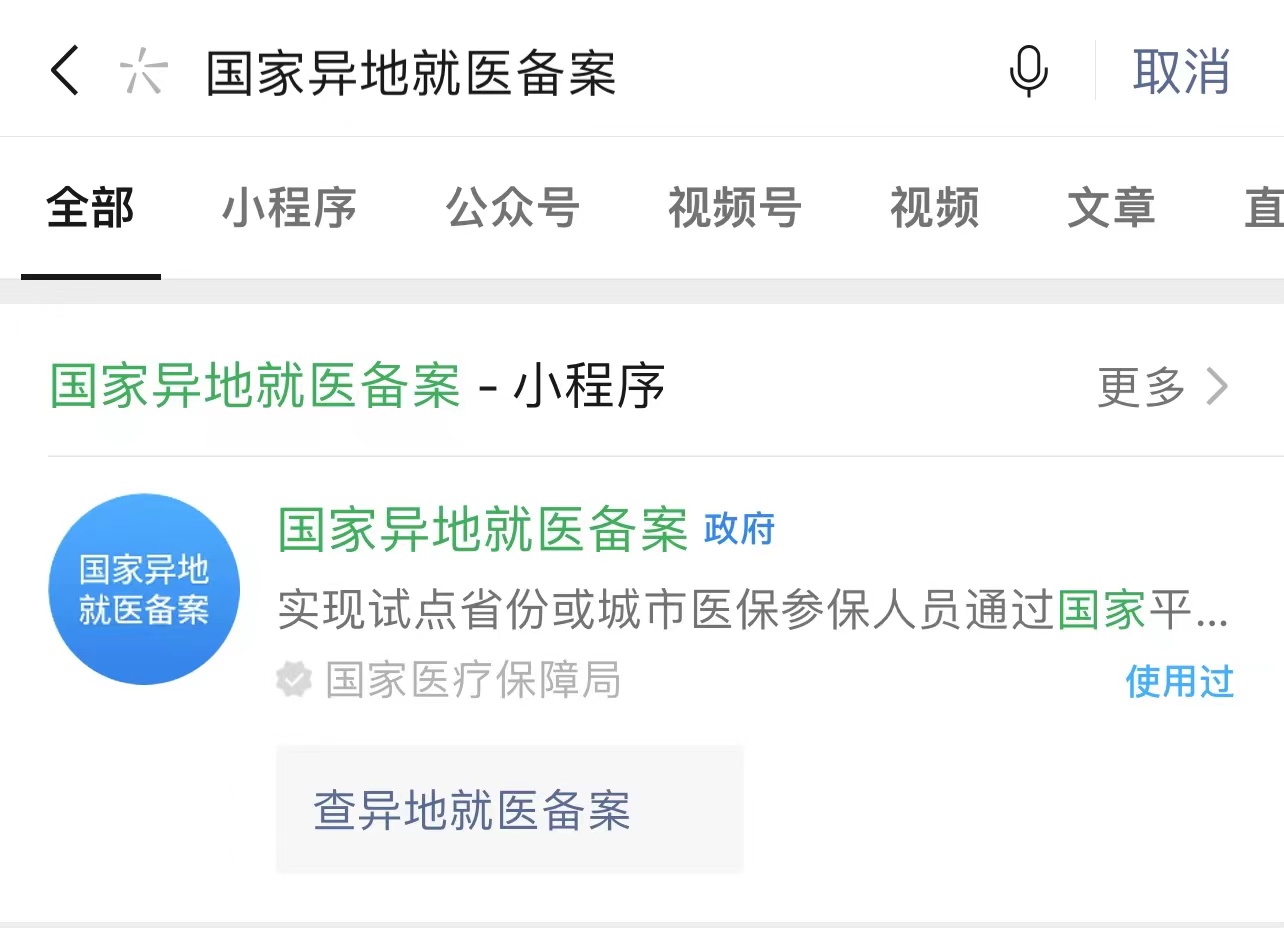
Task: Switch to the 文章 tab
Action: click(1111, 208)
